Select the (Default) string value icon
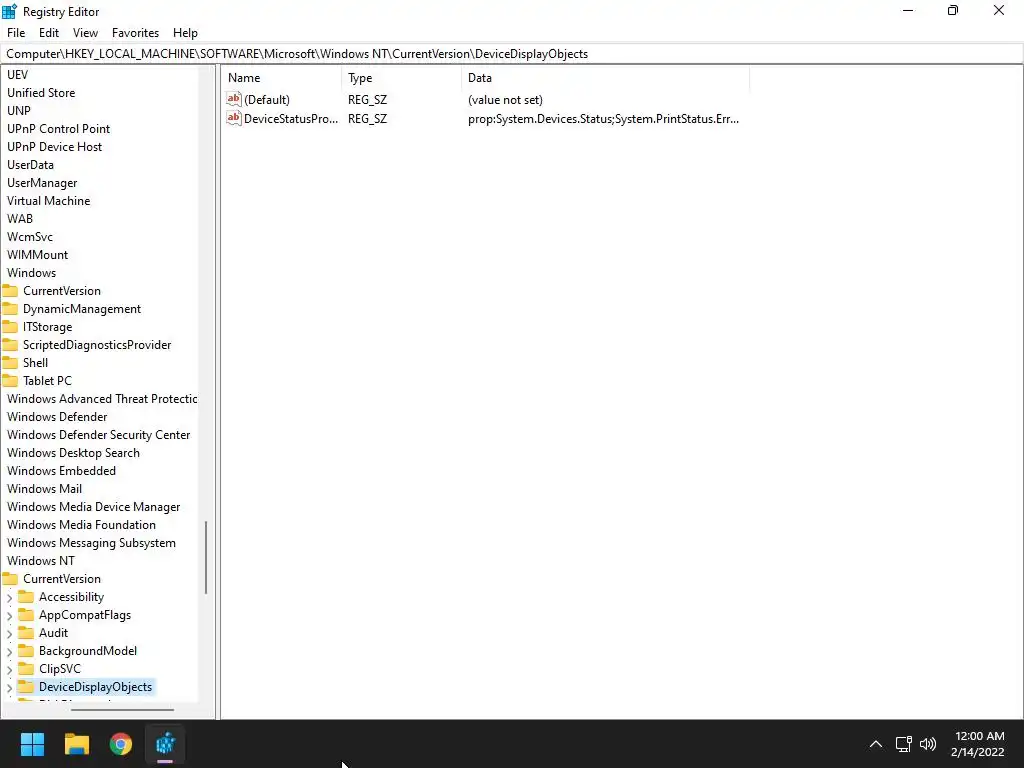This screenshot has height=768, width=1024. click(x=234, y=99)
